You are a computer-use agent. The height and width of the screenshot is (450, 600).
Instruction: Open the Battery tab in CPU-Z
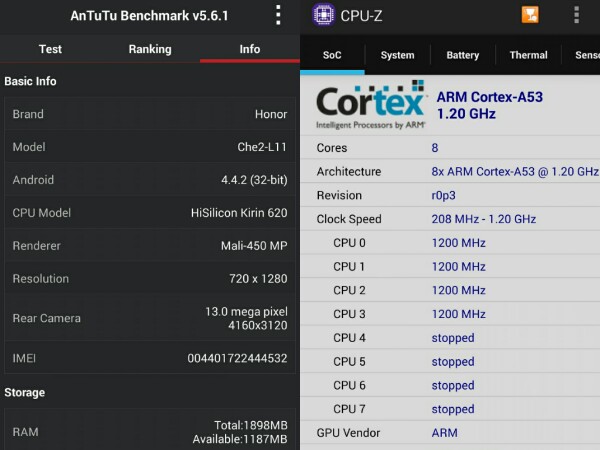[463, 55]
